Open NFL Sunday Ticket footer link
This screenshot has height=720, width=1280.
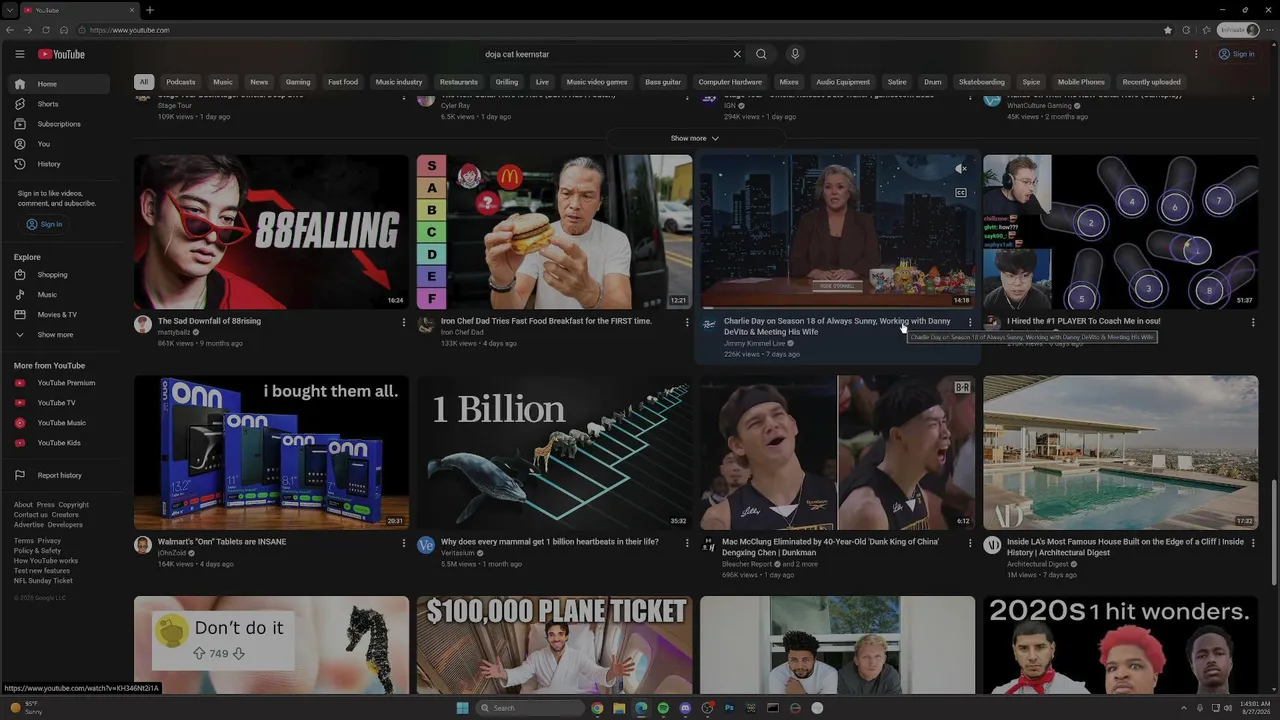(43, 581)
